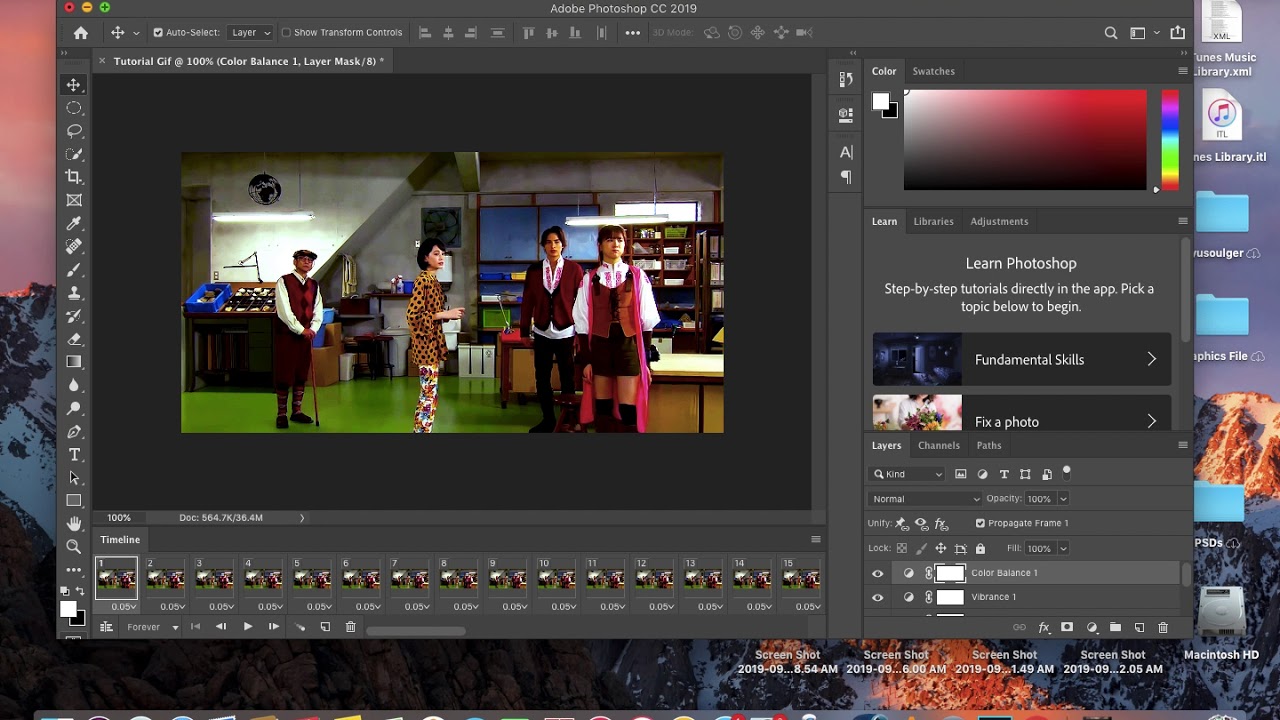
Task: Hide the Color Balance 1 layer
Action: (x=878, y=573)
